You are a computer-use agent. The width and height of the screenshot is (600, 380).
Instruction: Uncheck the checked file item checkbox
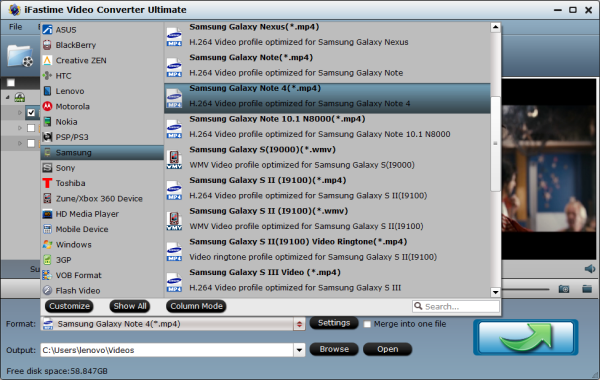click(x=31, y=113)
